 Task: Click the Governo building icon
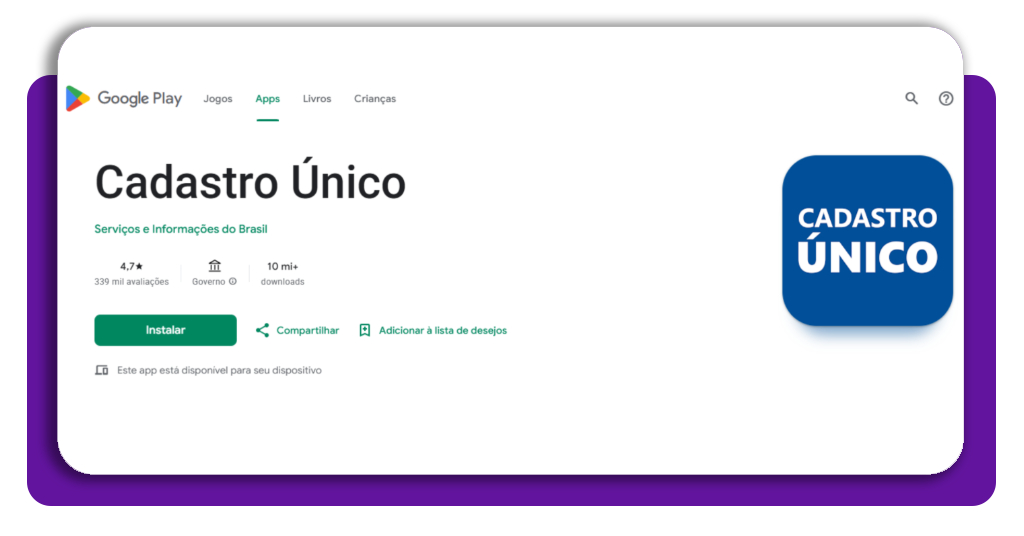(214, 266)
